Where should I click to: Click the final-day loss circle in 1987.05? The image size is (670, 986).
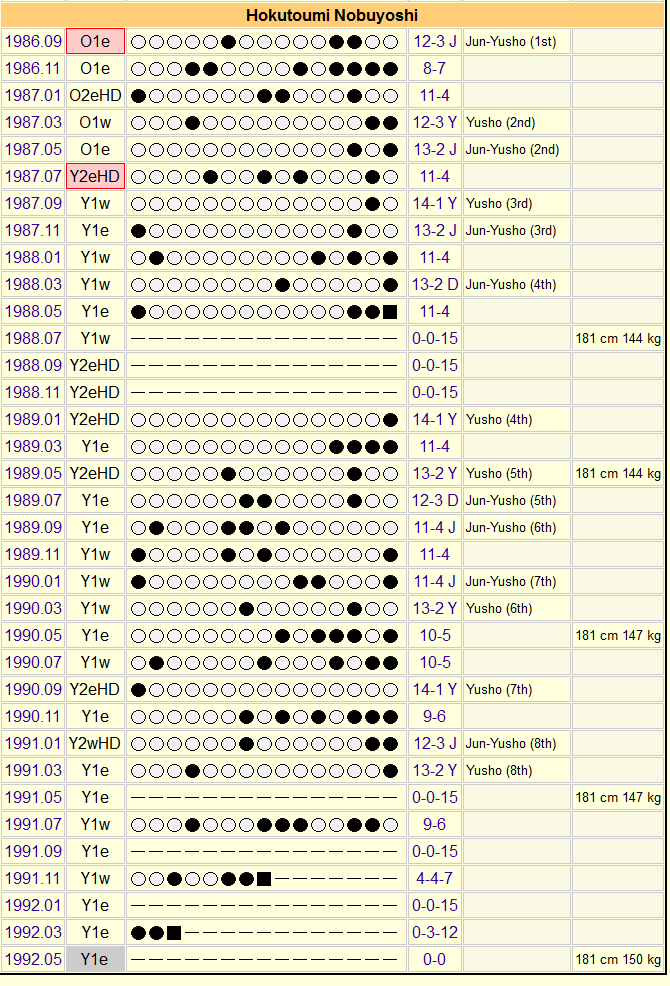391,150
